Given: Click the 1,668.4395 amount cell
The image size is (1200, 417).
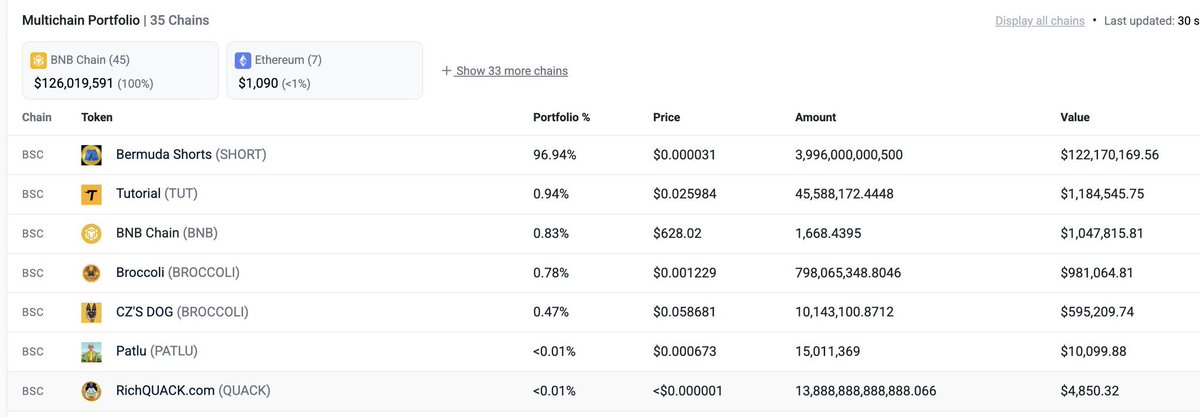Looking at the screenshot, I should [827, 233].
